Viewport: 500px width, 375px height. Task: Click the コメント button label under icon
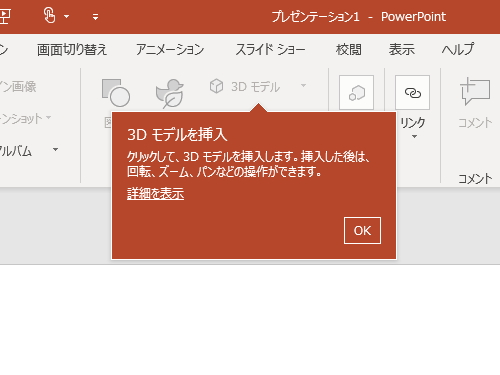(x=475, y=123)
